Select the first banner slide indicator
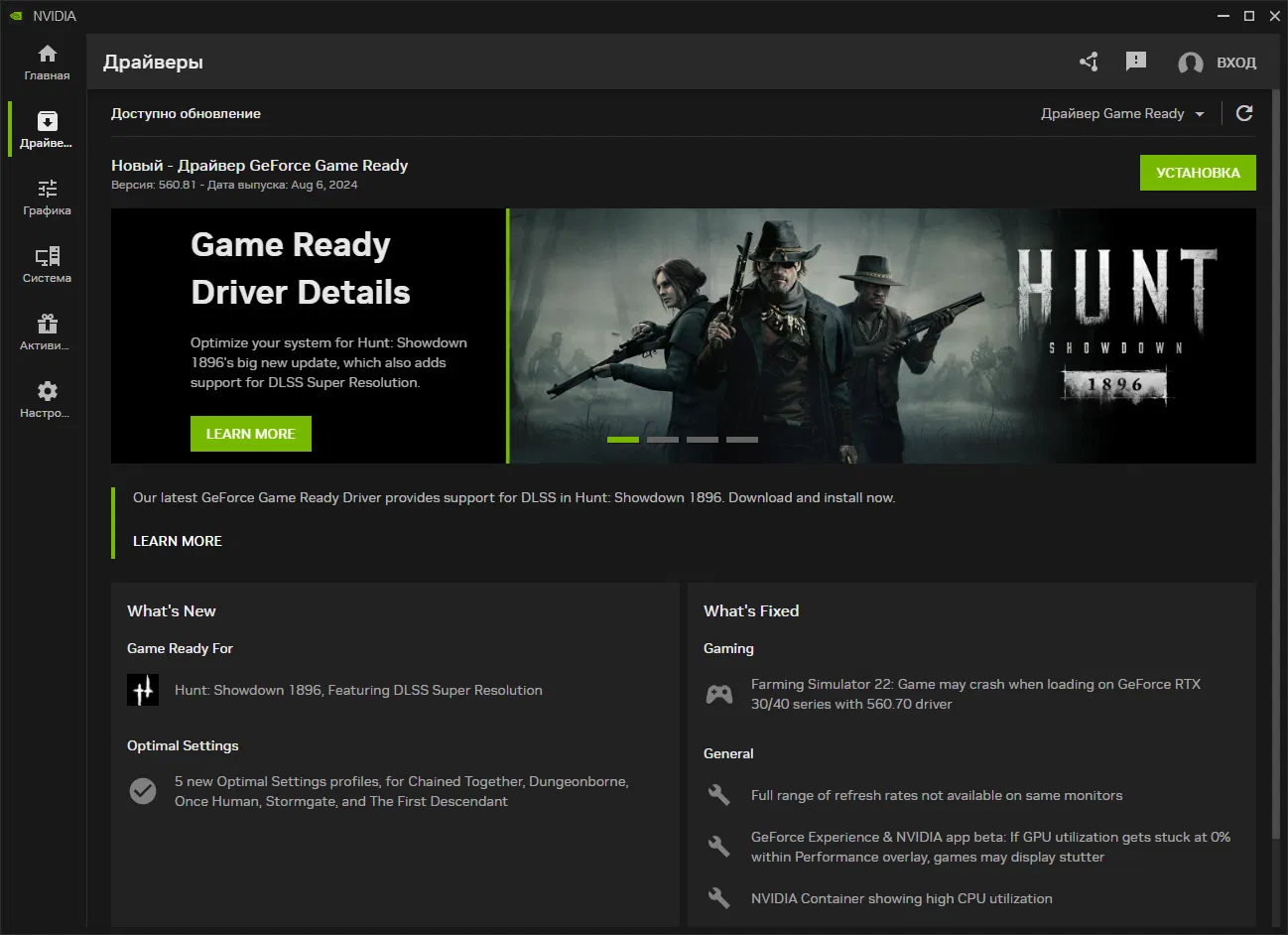The width and height of the screenshot is (1288, 935). click(x=623, y=439)
